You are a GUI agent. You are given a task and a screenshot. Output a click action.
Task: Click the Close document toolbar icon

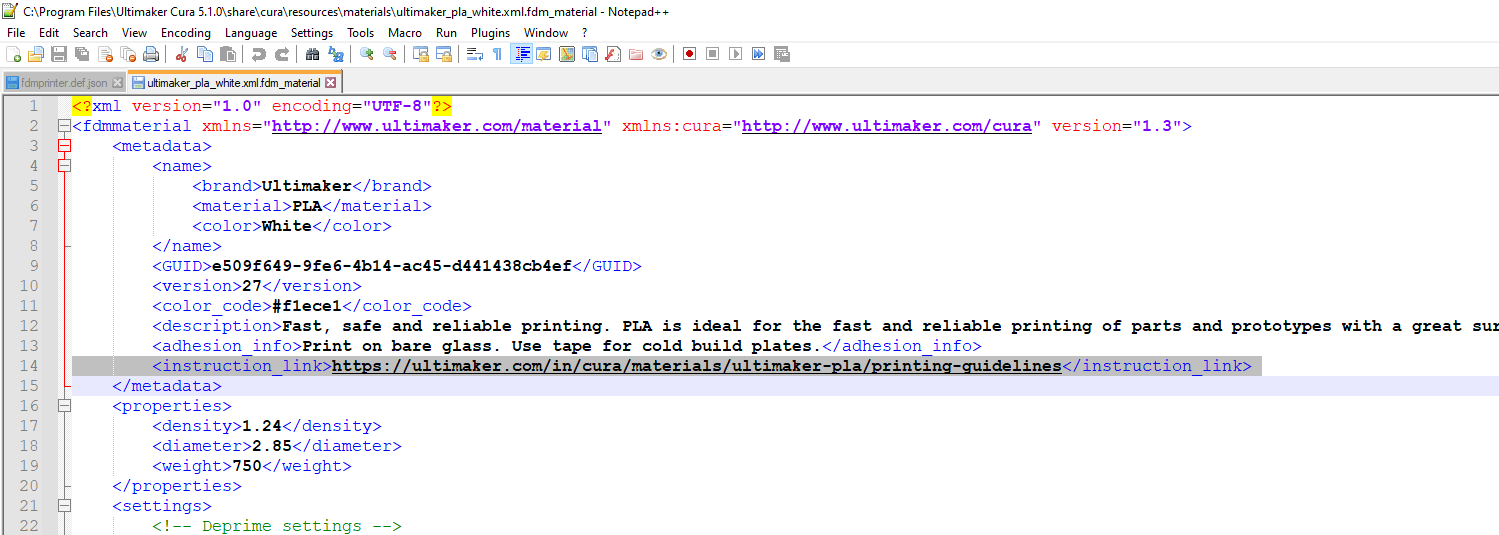coord(105,54)
